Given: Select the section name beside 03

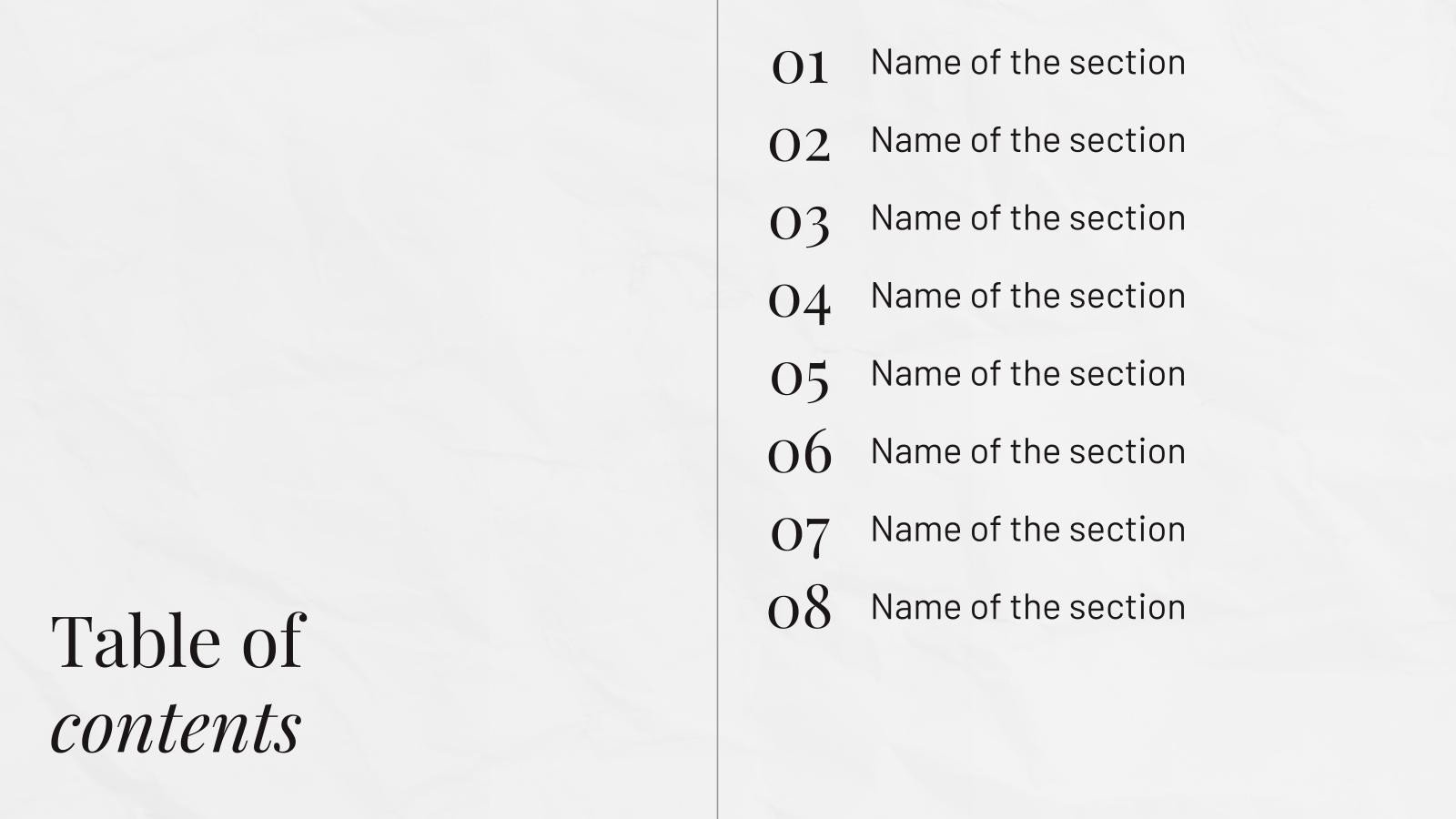Looking at the screenshot, I should 1027,218.
